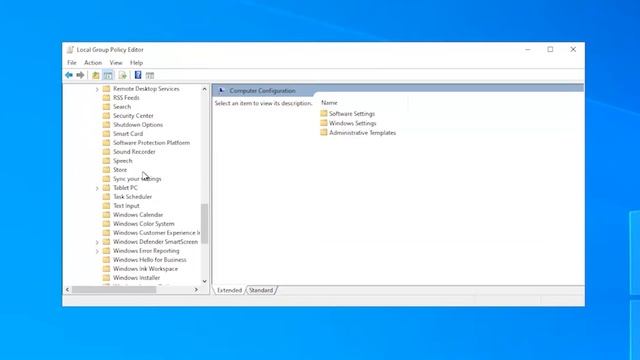This screenshot has height=360, width=640.
Task: Expand the Remote Desktop Services node
Action: 97,89
